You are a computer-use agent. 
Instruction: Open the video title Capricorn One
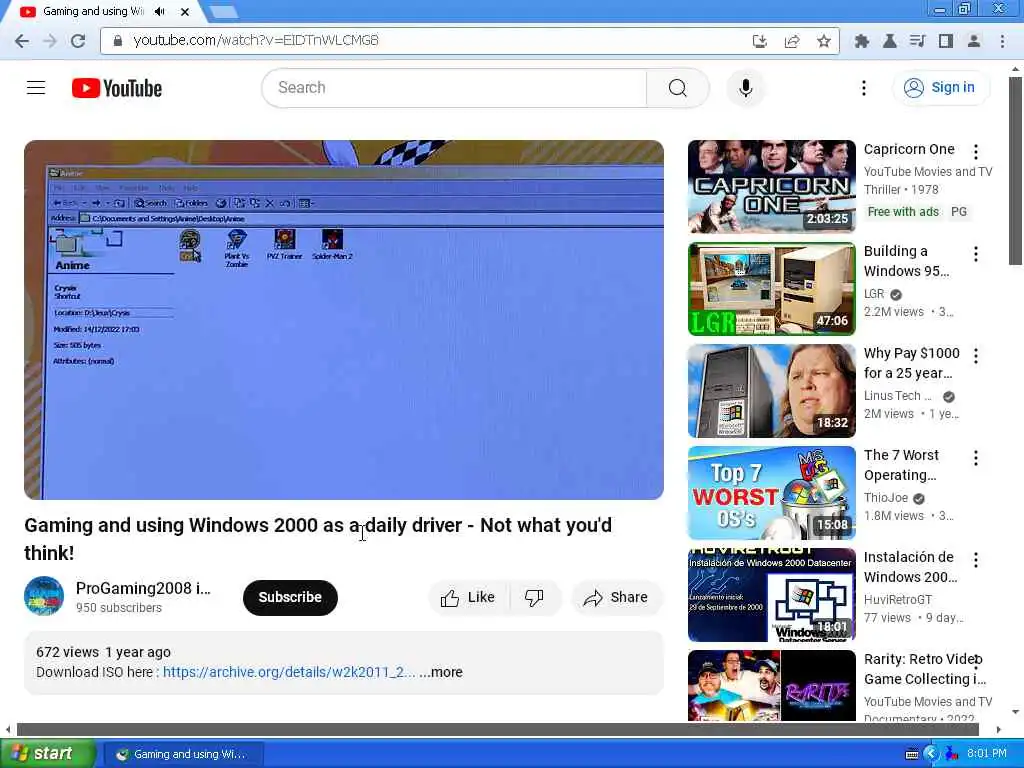[x=909, y=150]
